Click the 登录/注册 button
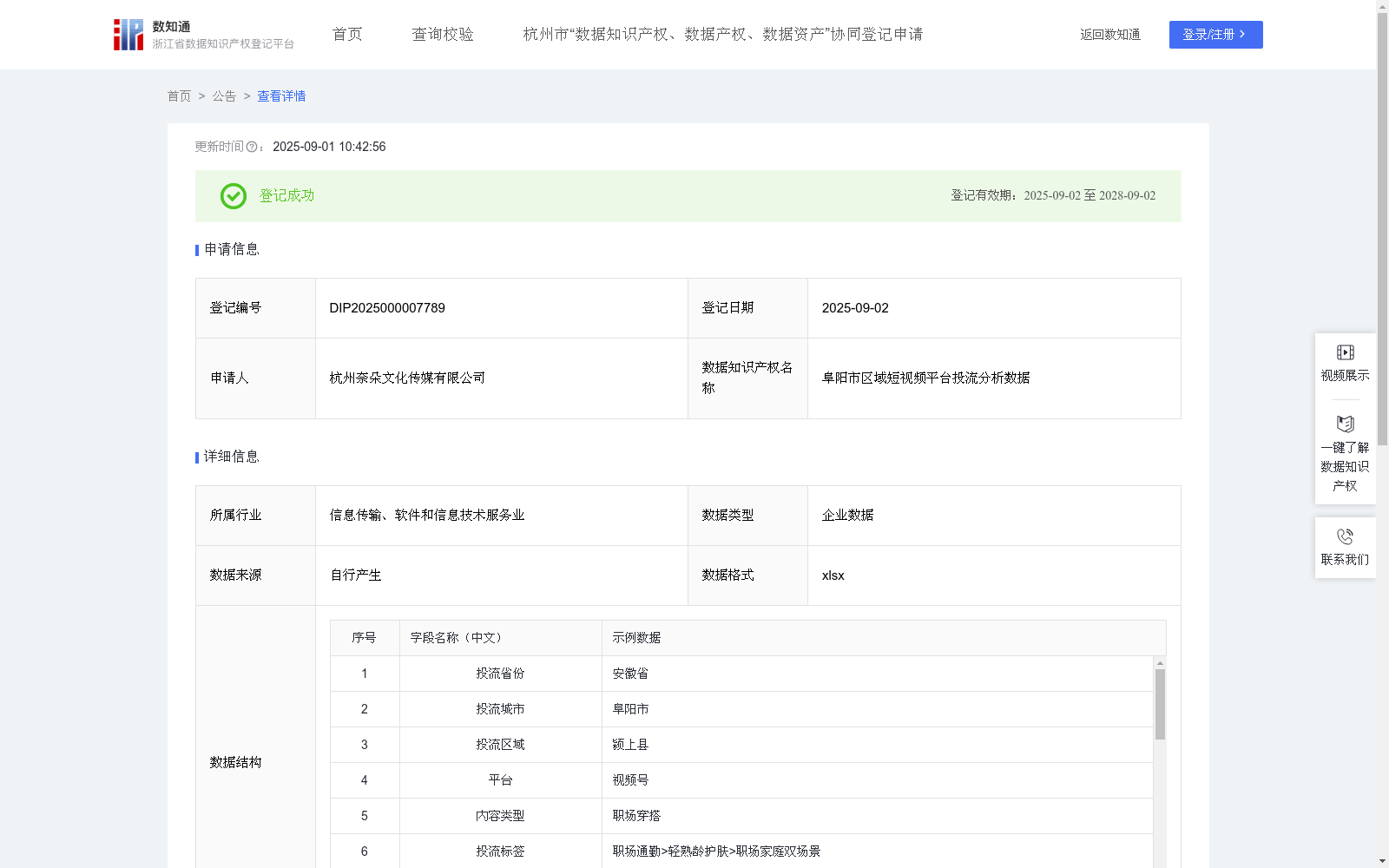1389x868 pixels. (x=1215, y=35)
